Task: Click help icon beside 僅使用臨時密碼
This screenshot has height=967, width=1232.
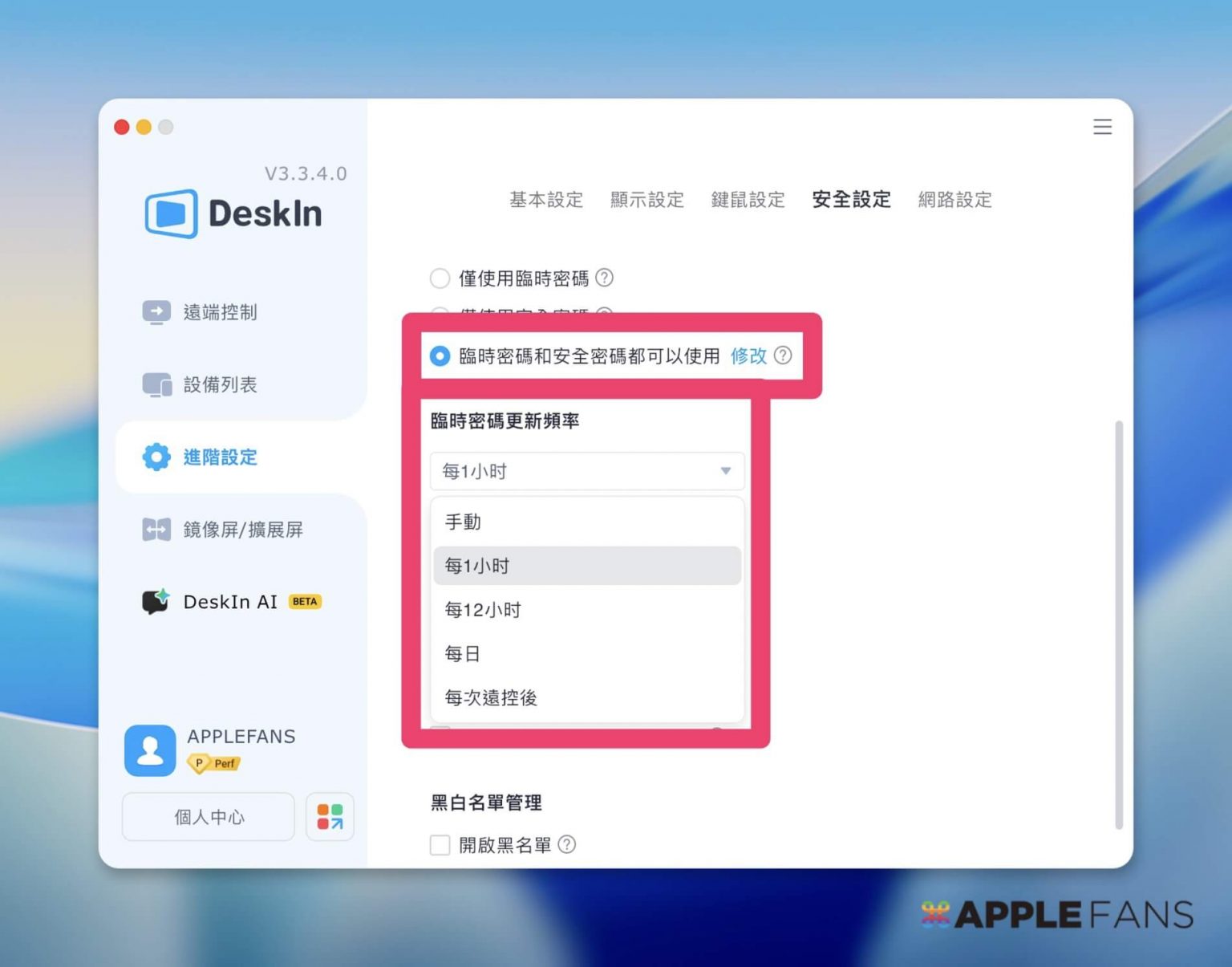Action: (x=605, y=278)
